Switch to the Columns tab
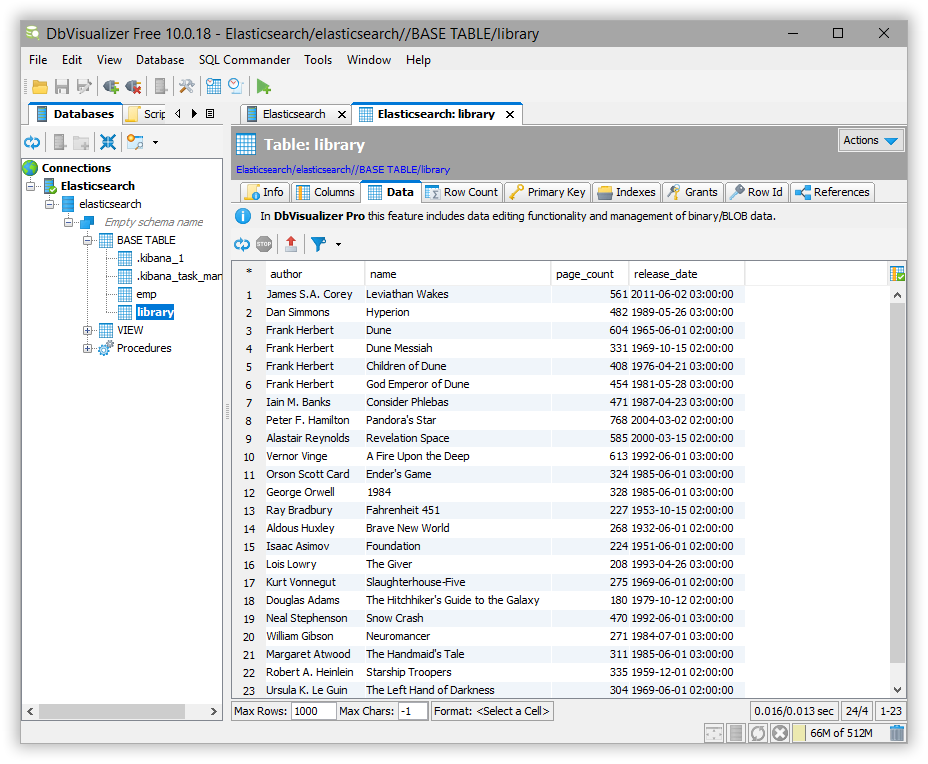This screenshot has width=928, height=764. (x=334, y=191)
